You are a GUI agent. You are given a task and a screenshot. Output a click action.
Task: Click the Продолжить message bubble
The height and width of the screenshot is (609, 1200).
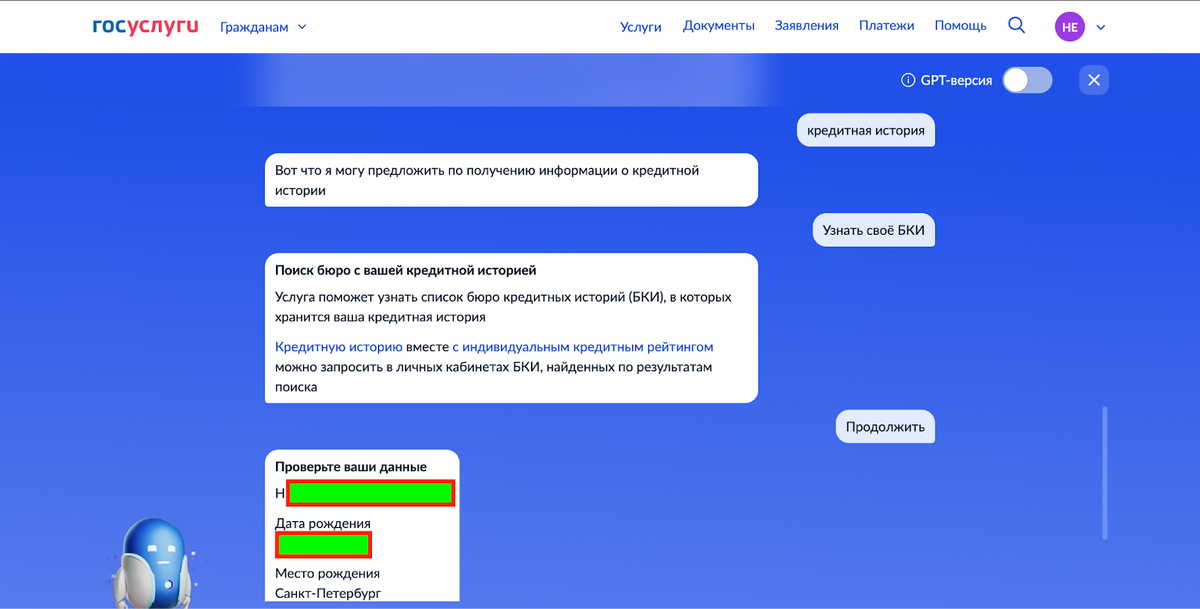point(885,427)
